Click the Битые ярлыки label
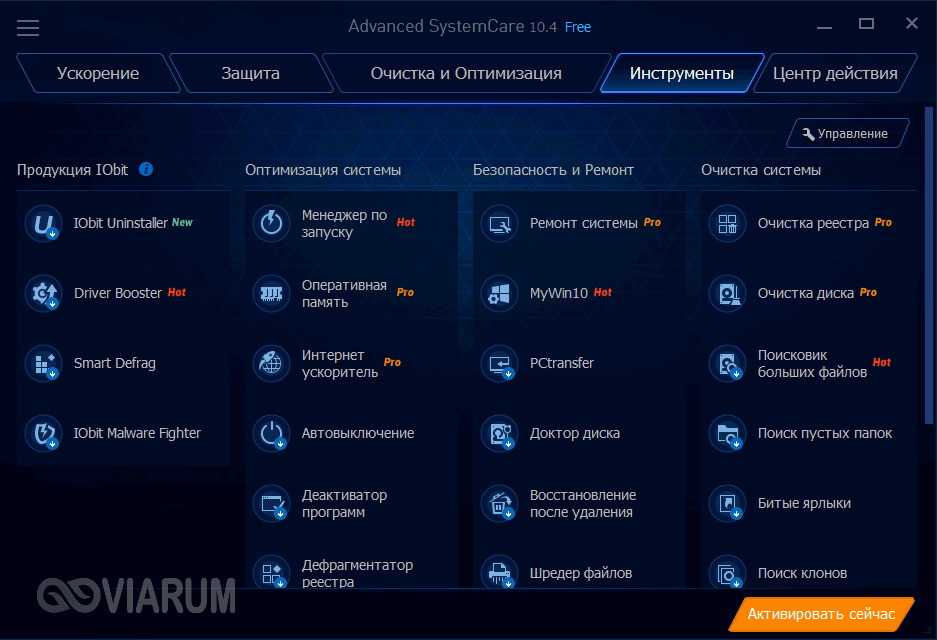This screenshot has width=937, height=640. [804, 503]
